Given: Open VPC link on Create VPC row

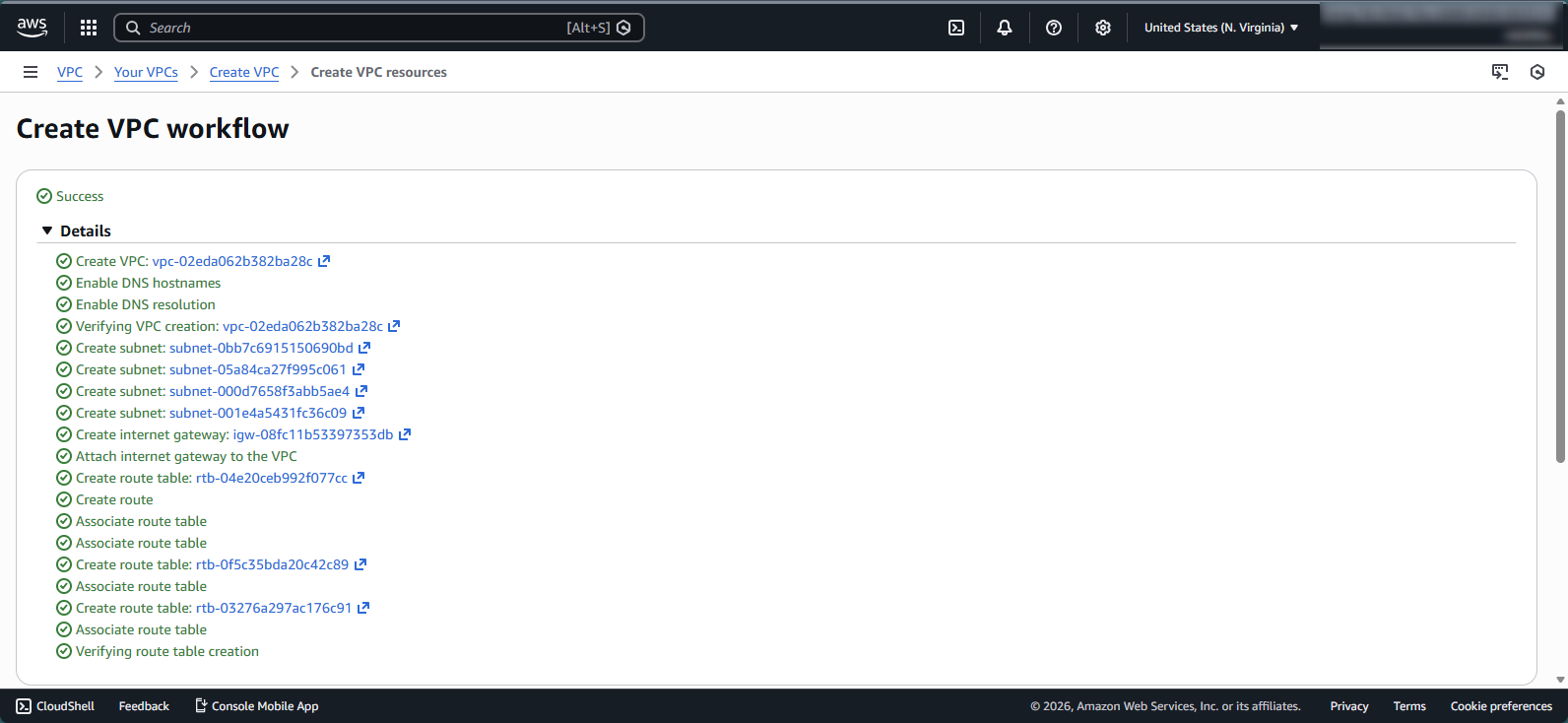Looking at the screenshot, I should [x=232, y=261].
